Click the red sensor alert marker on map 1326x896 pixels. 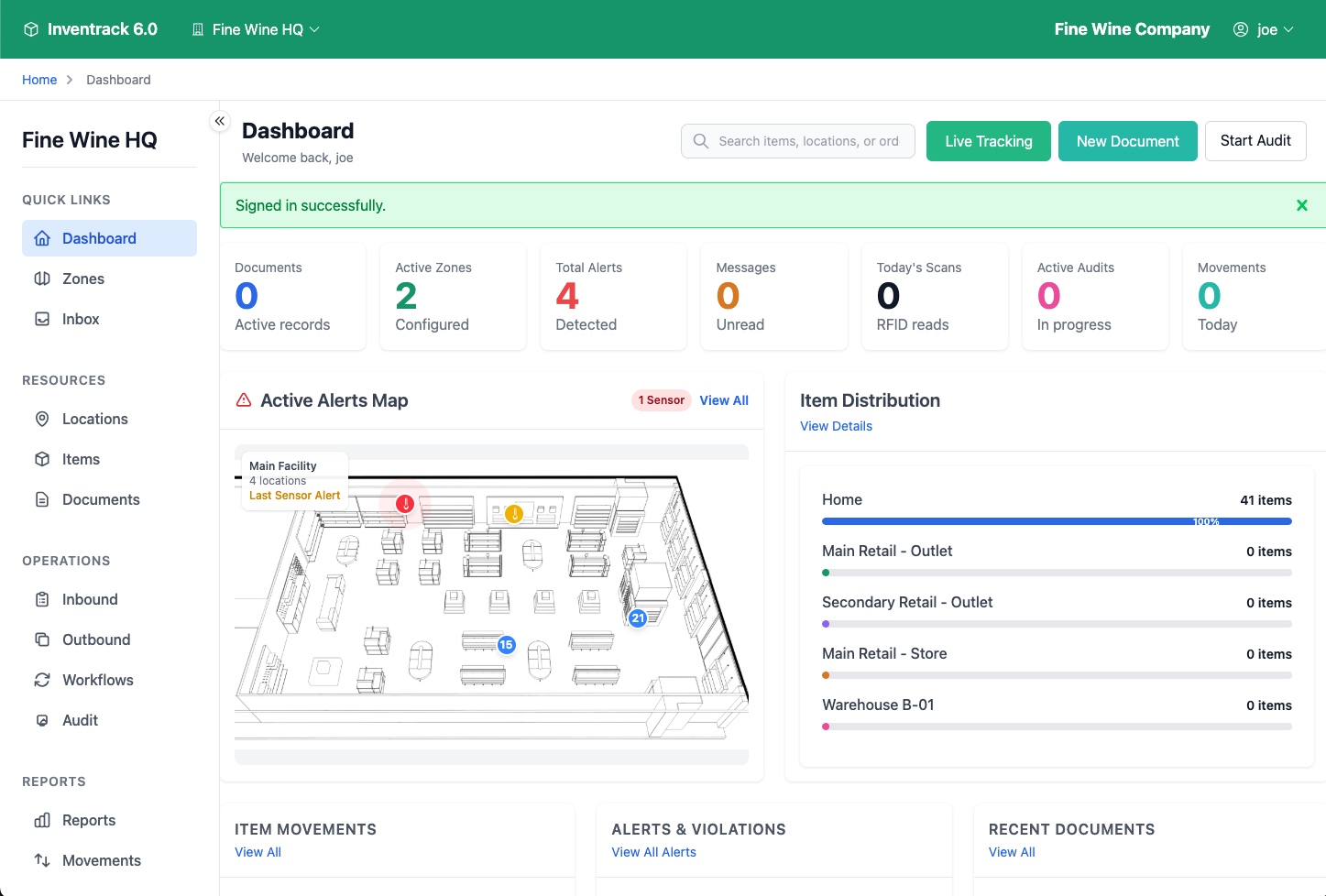tap(405, 504)
